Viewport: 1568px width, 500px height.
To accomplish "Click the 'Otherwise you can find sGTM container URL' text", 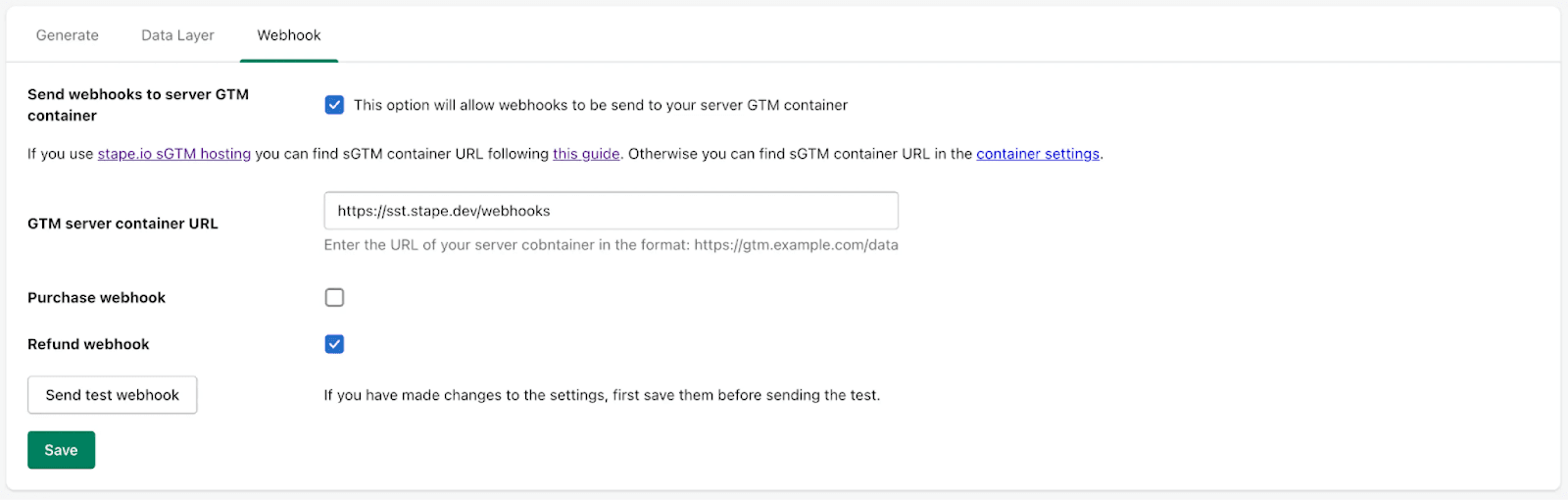I will [800, 154].
